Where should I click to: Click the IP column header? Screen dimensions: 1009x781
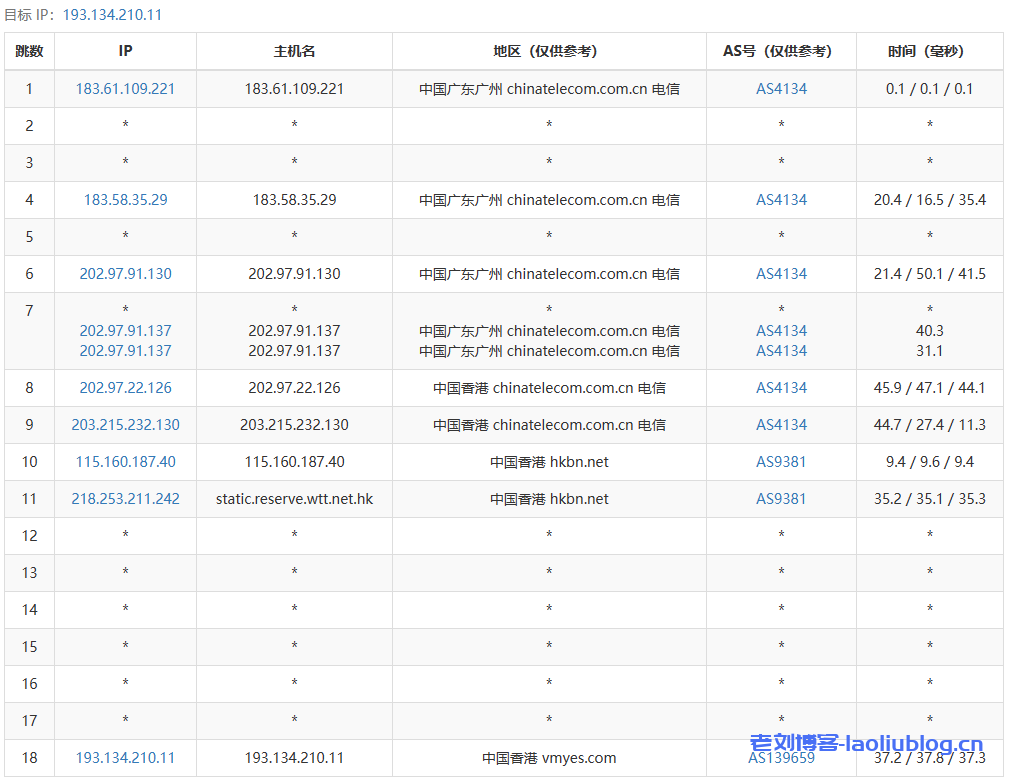tap(125, 51)
